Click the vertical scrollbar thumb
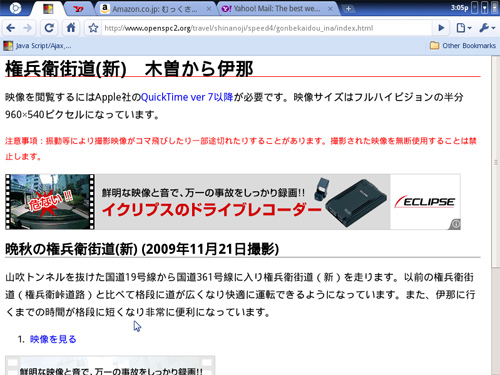The height and width of the screenshot is (375, 500). tap(496, 162)
